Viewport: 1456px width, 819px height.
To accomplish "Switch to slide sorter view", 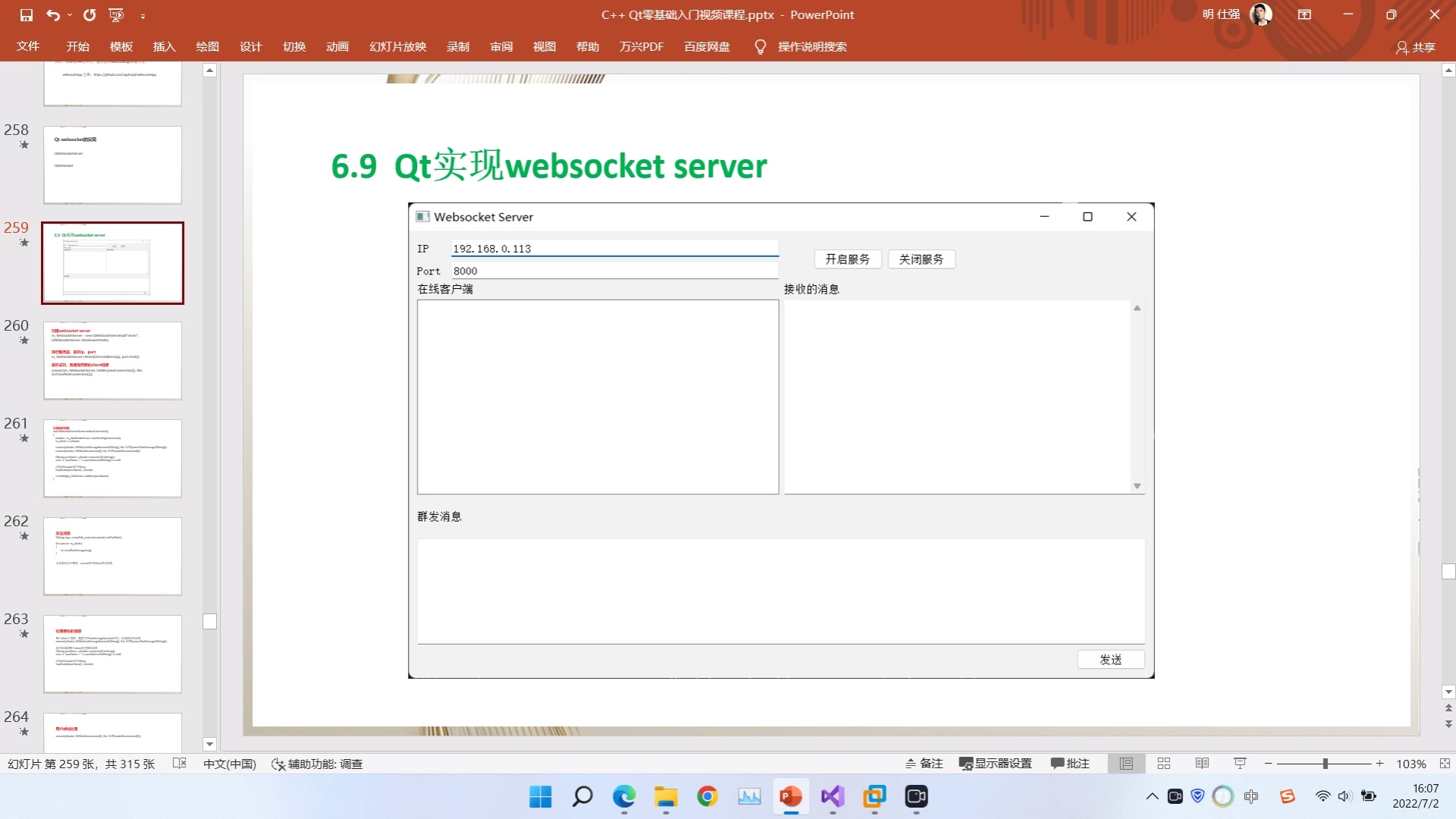I will 1164,764.
